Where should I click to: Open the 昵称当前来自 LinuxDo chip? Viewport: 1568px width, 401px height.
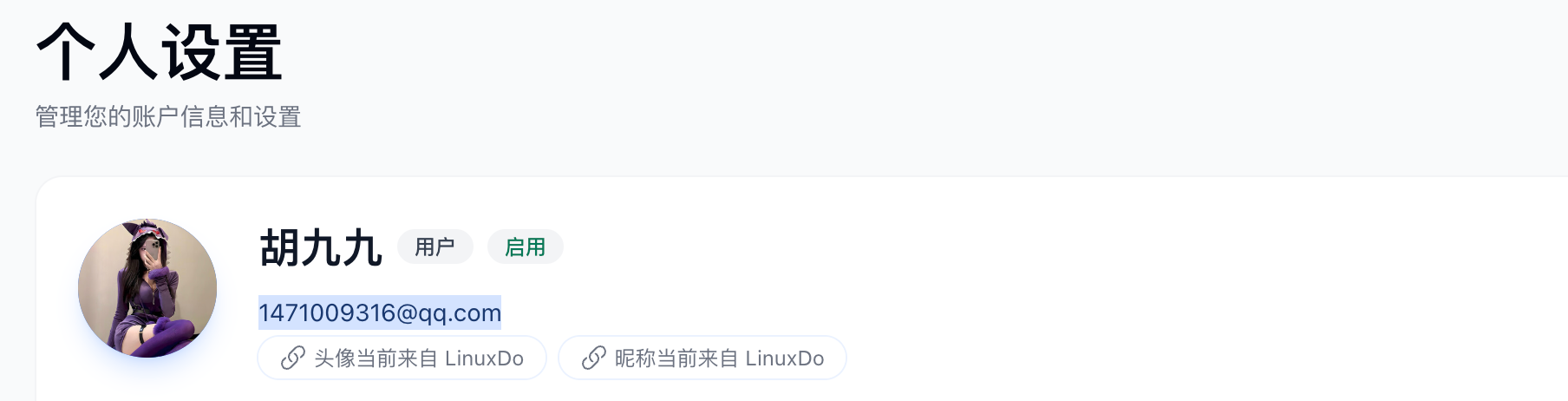click(x=702, y=358)
